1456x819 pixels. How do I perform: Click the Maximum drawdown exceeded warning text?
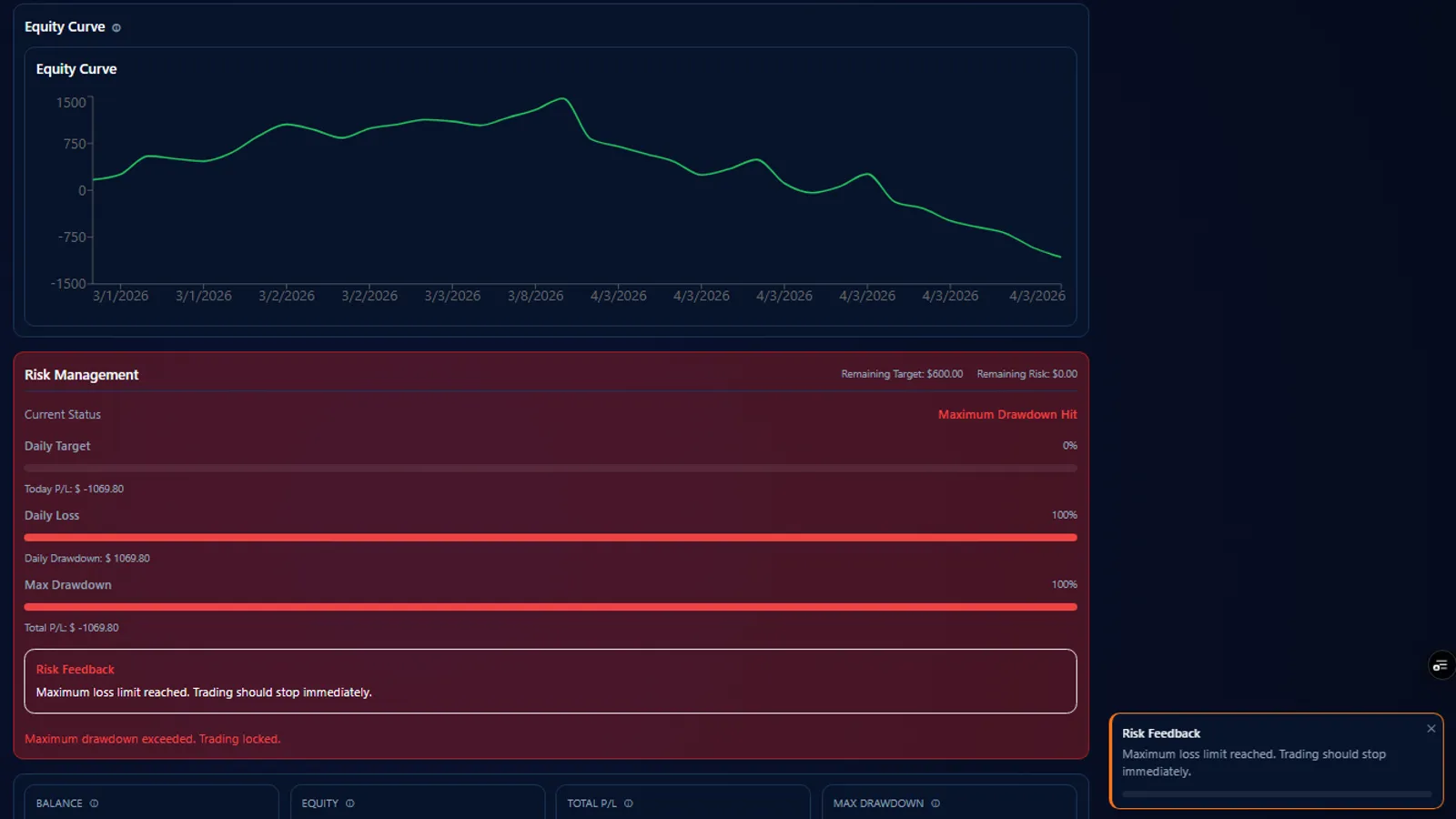tap(152, 739)
